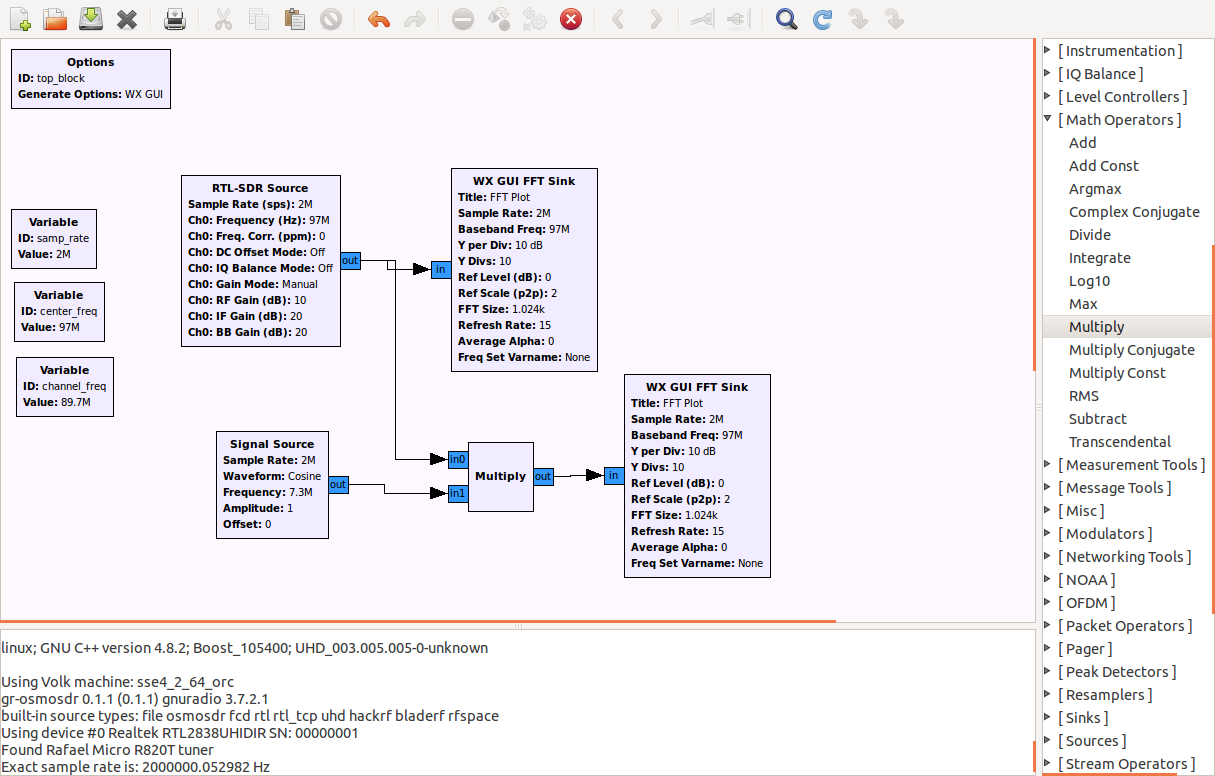
Task: Reload blocks with the blue refresh icon
Action: [822, 19]
